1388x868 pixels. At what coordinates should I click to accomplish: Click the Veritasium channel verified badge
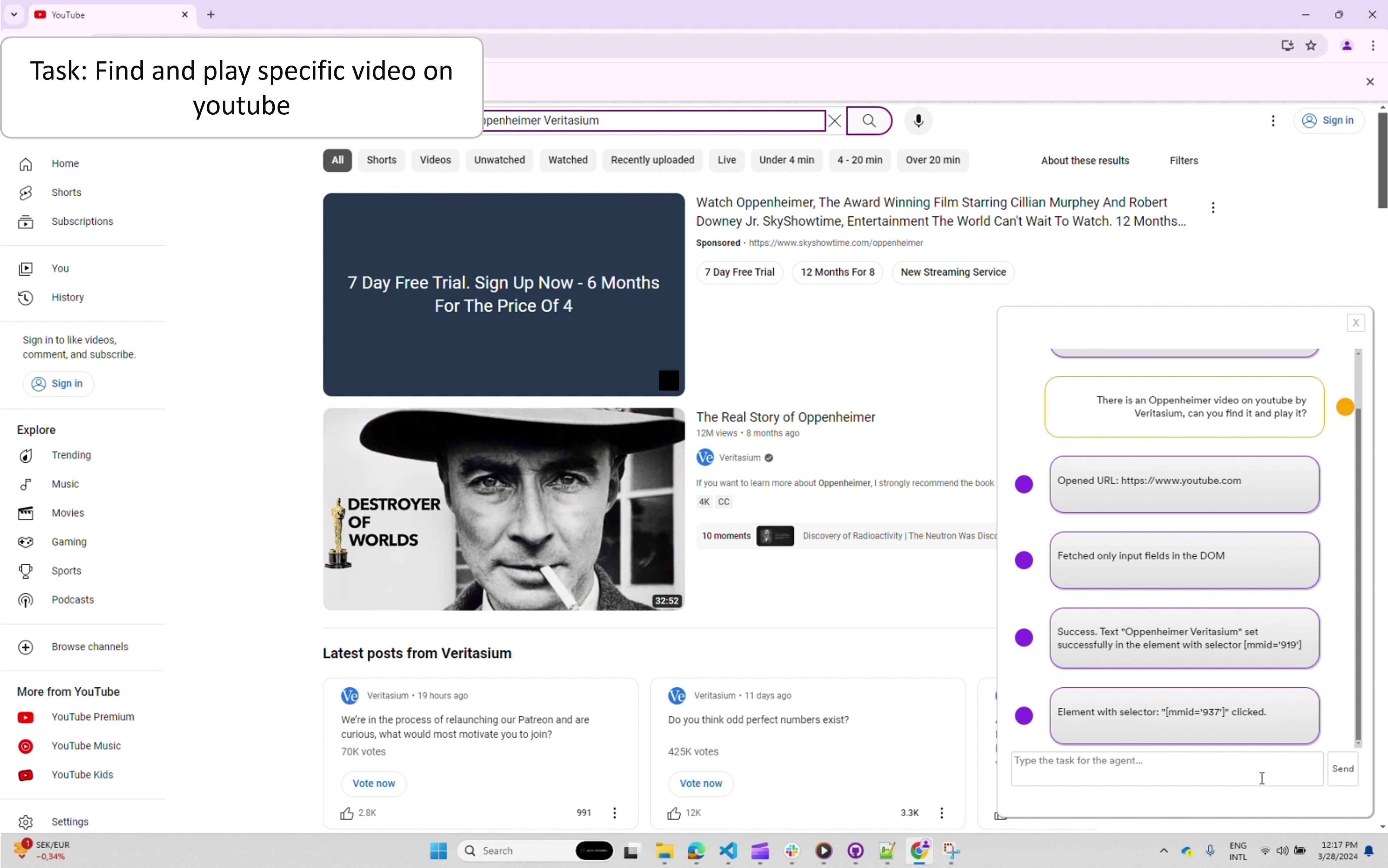(x=770, y=457)
